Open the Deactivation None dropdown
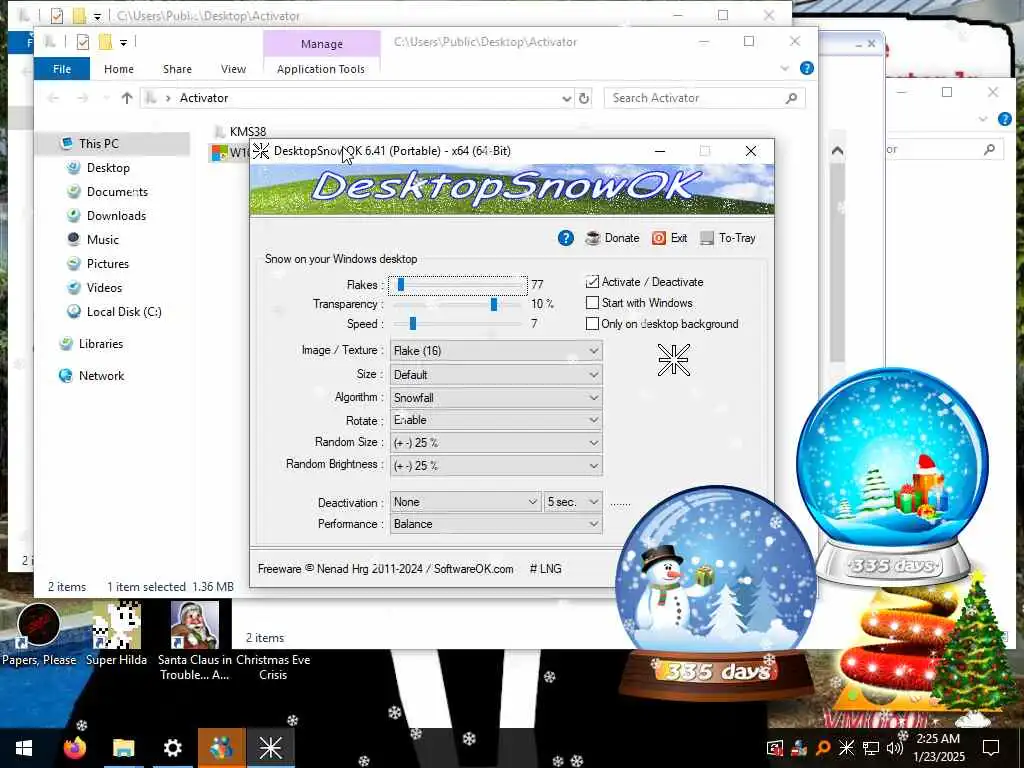 (466, 502)
